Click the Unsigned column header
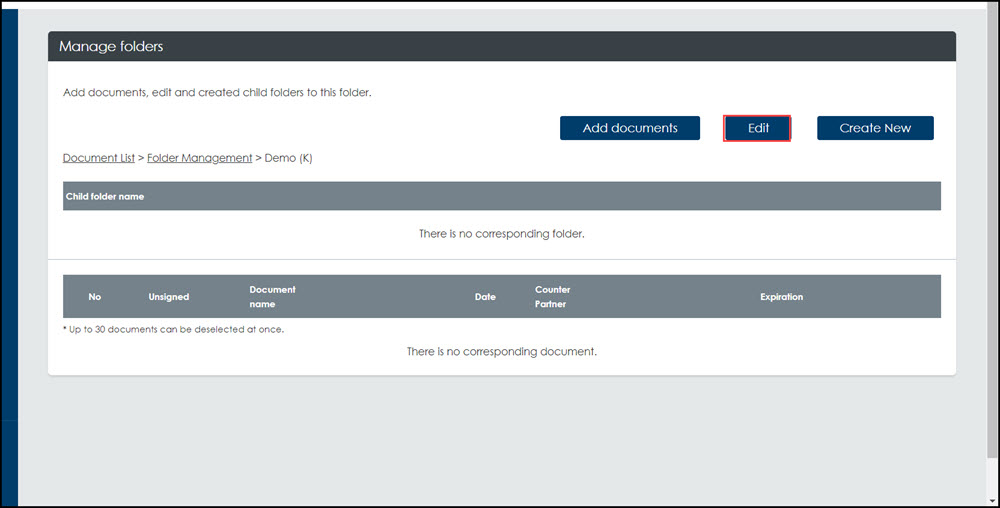Viewport: 1000px width, 508px height. click(x=168, y=297)
